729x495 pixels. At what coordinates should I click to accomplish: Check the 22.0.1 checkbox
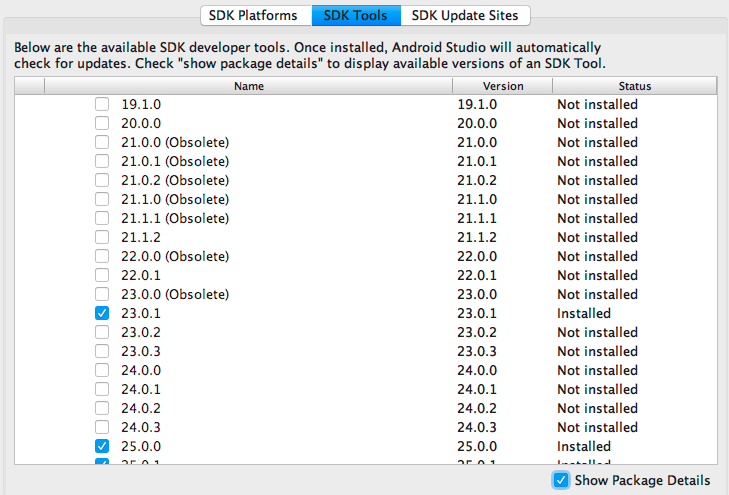[102, 276]
